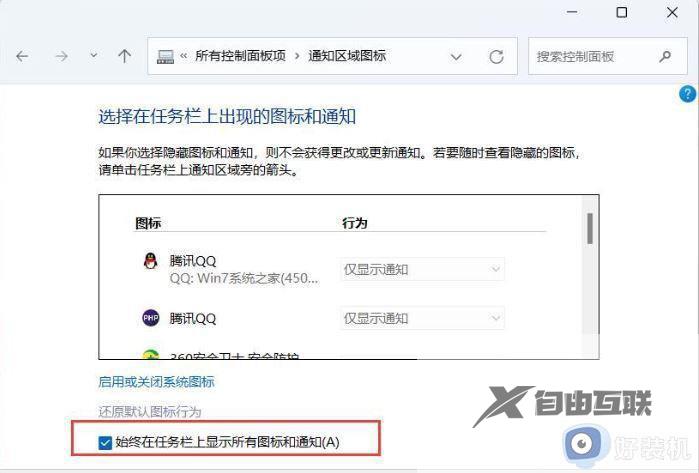Click the heading 选择在任务栏上出现的图标和通知

point(227,117)
